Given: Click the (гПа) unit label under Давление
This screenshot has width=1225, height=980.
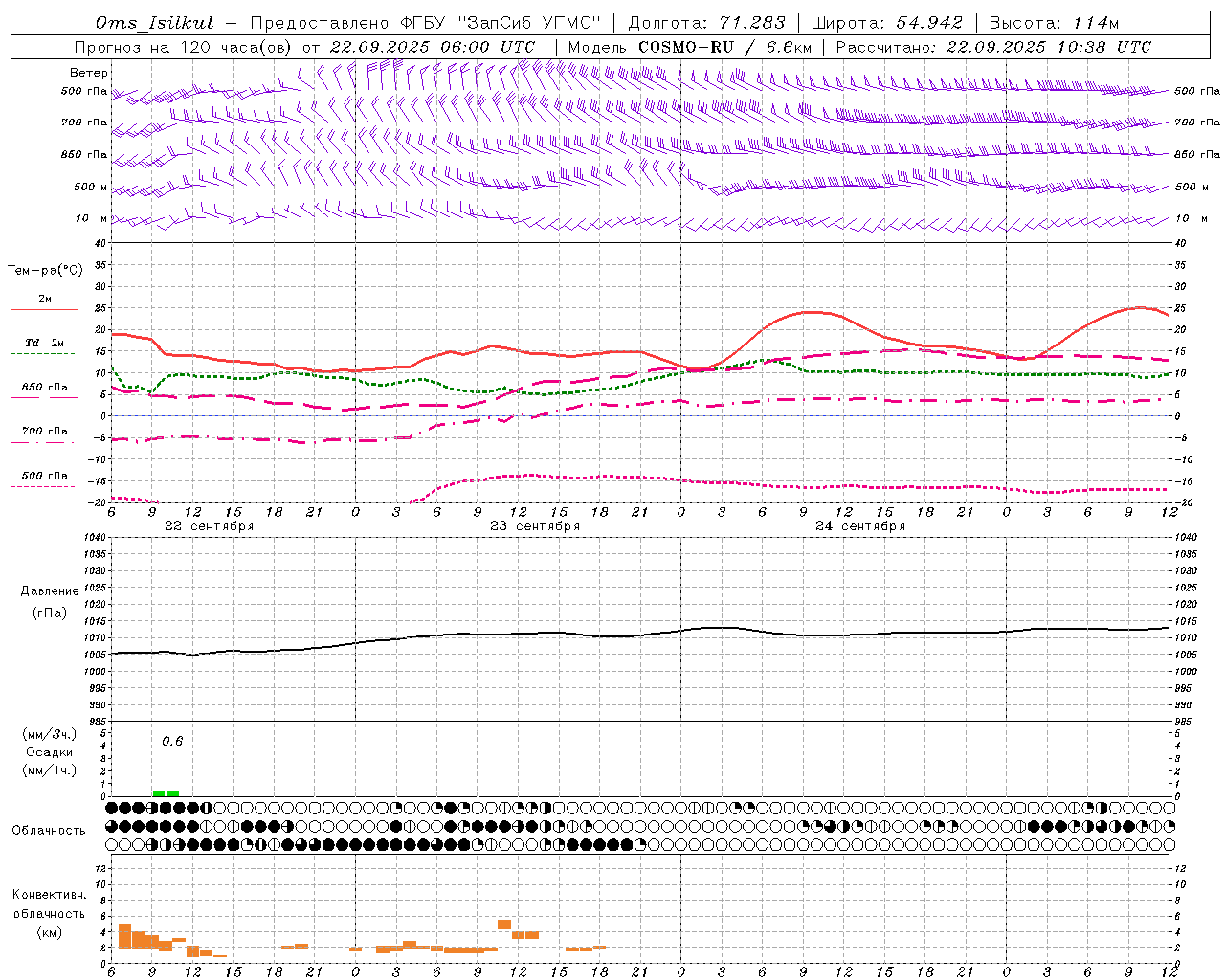Looking at the screenshot, I should (50, 613).
